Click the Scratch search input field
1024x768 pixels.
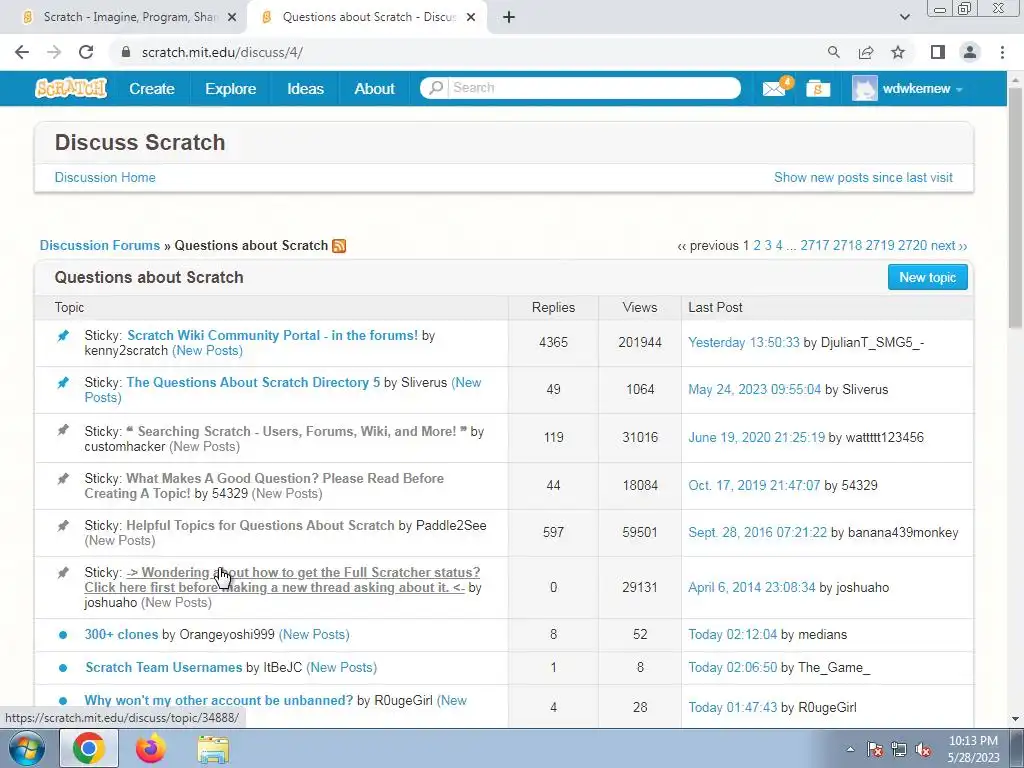594,88
